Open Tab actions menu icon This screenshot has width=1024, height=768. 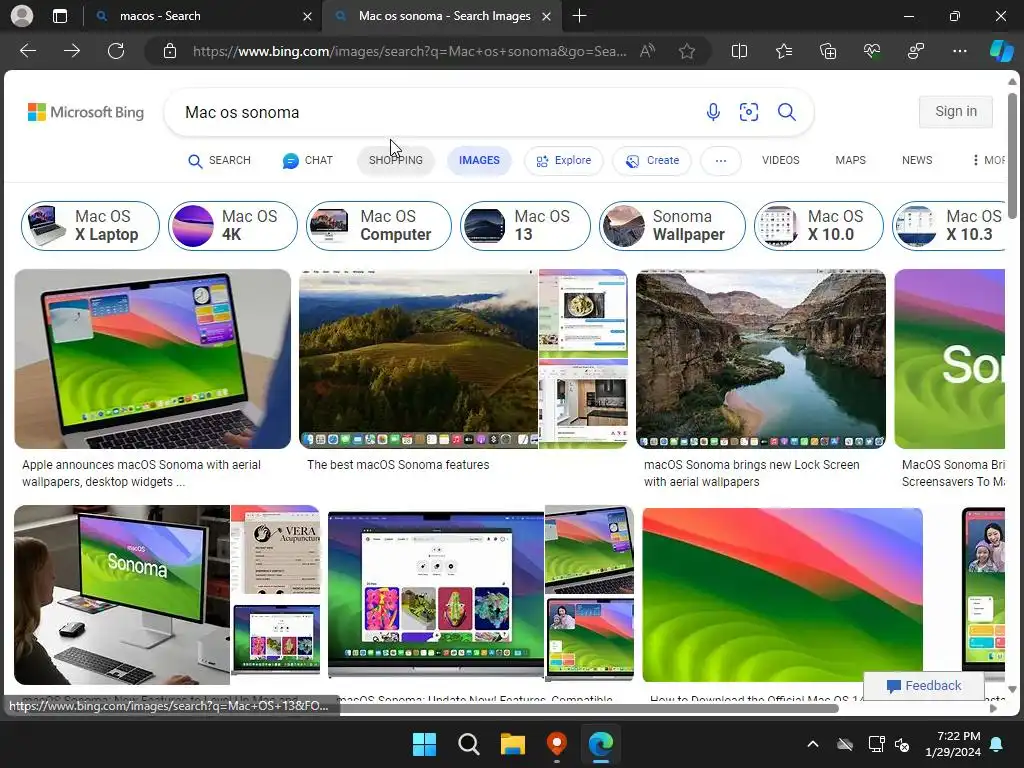tap(60, 16)
